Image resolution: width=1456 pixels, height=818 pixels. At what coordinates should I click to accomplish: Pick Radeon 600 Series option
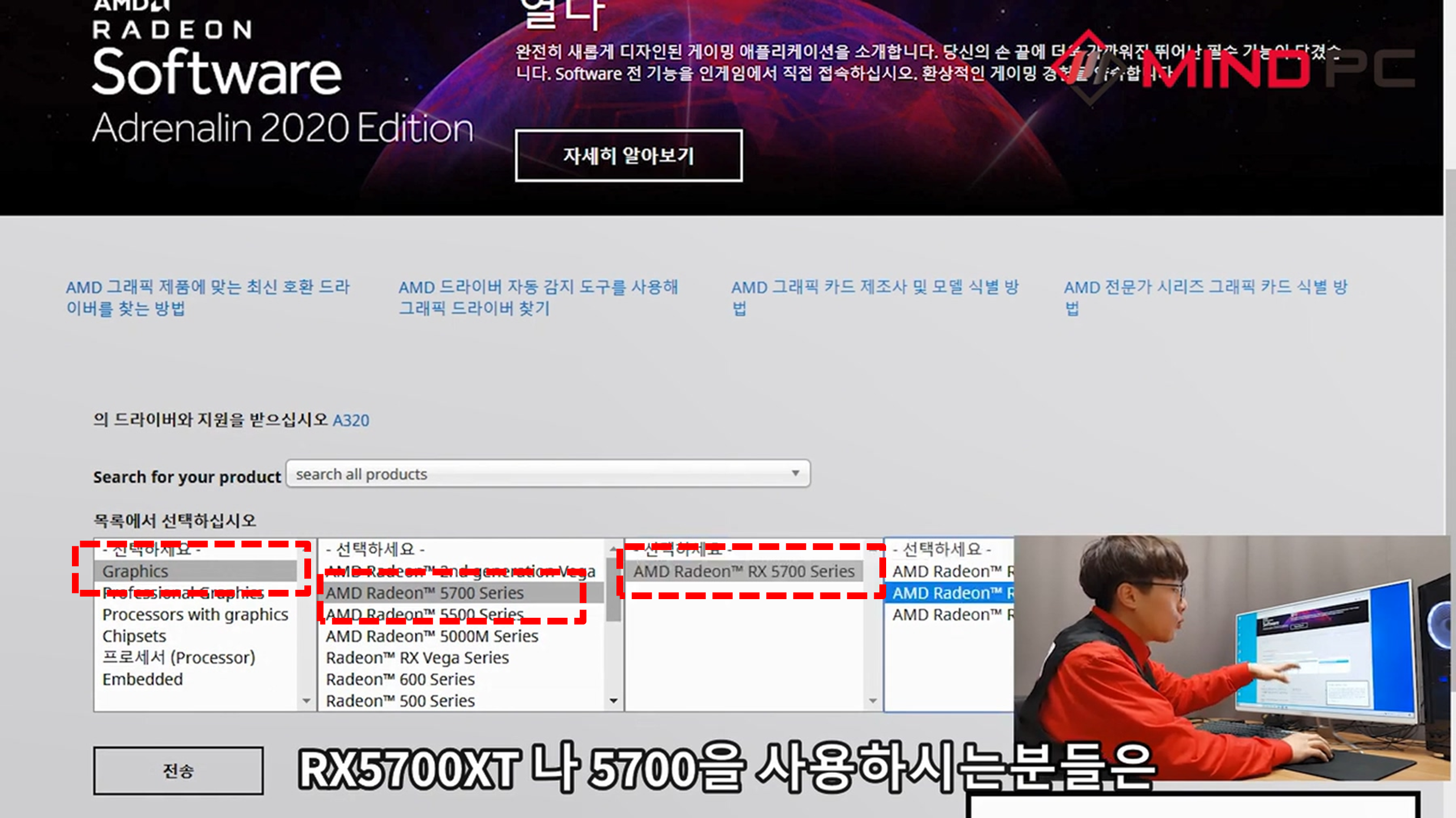tap(400, 679)
